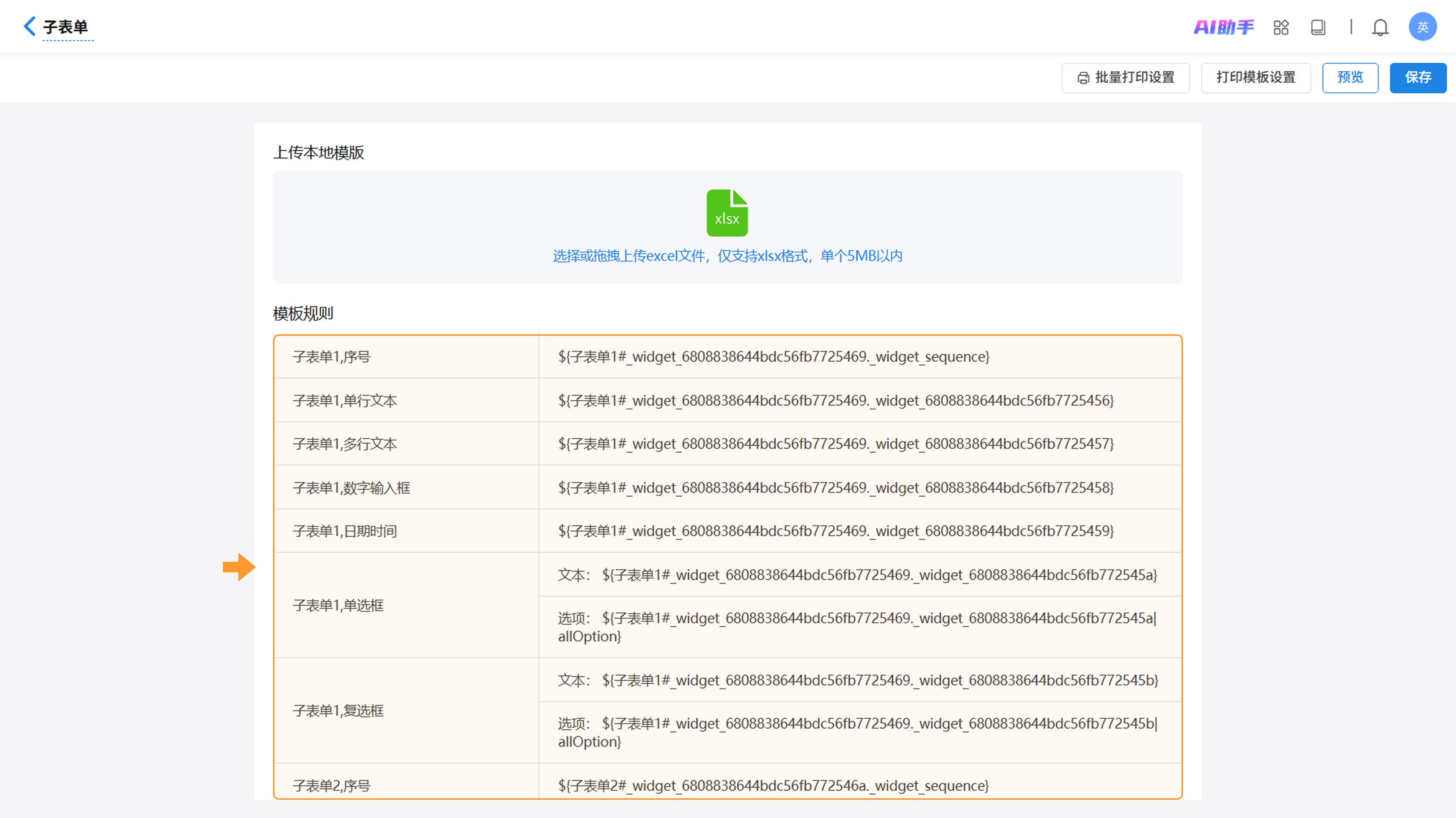Click the back arrow icon
The height and width of the screenshot is (818, 1456).
pos(30,26)
